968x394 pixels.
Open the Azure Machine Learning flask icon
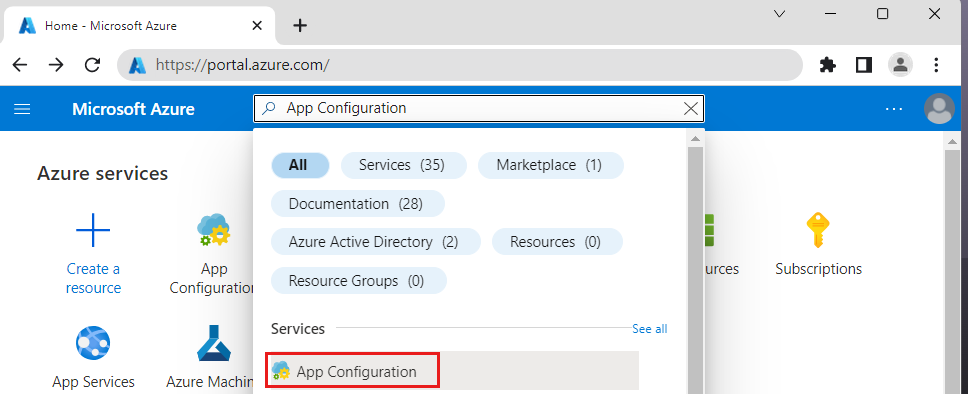click(214, 343)
